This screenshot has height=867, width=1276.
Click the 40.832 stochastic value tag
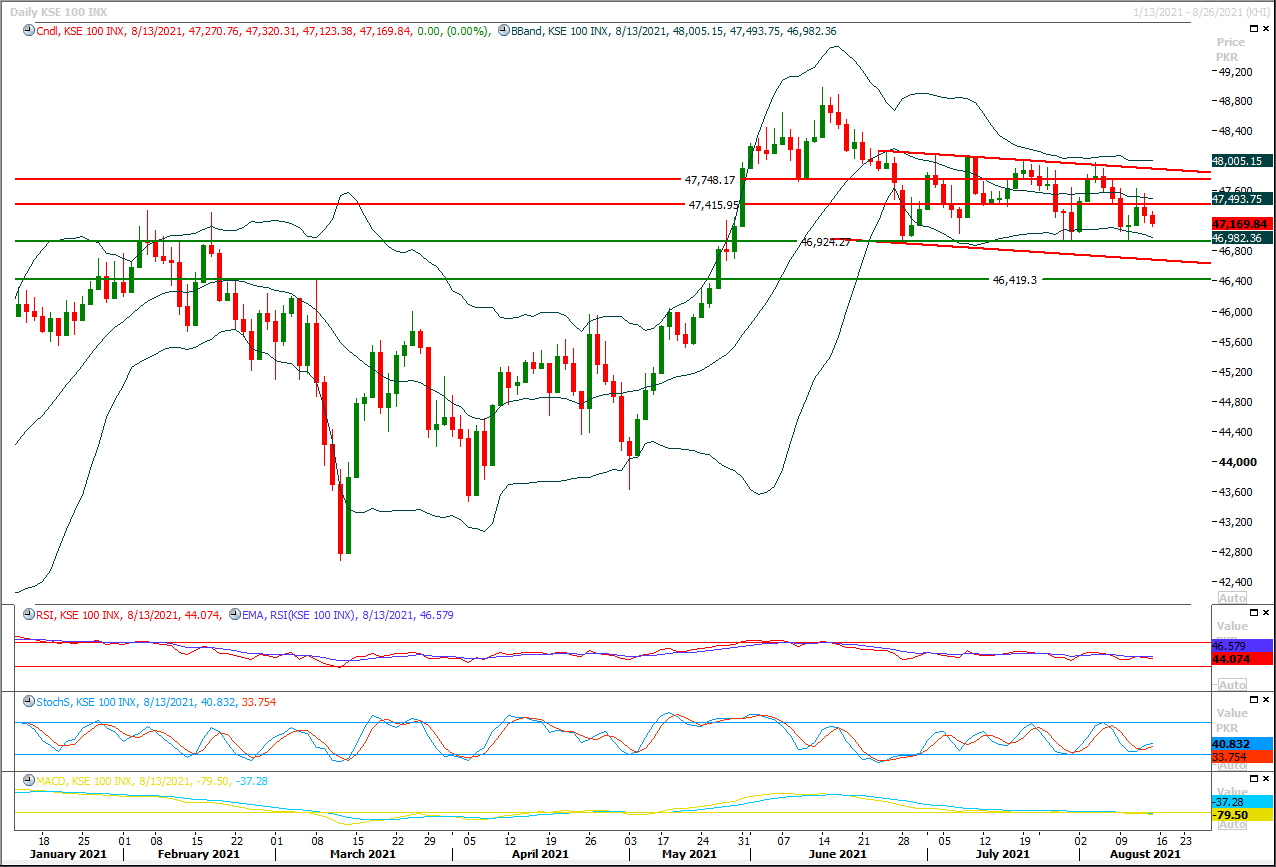[1240, 744]
